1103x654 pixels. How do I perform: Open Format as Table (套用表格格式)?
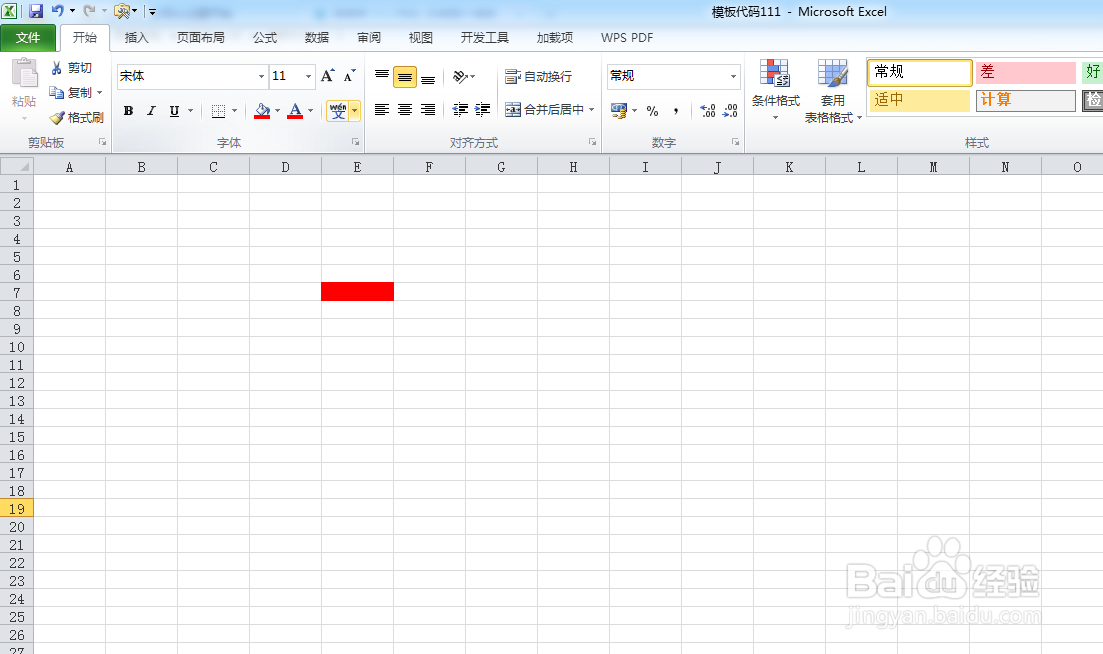tap(833, 91)
